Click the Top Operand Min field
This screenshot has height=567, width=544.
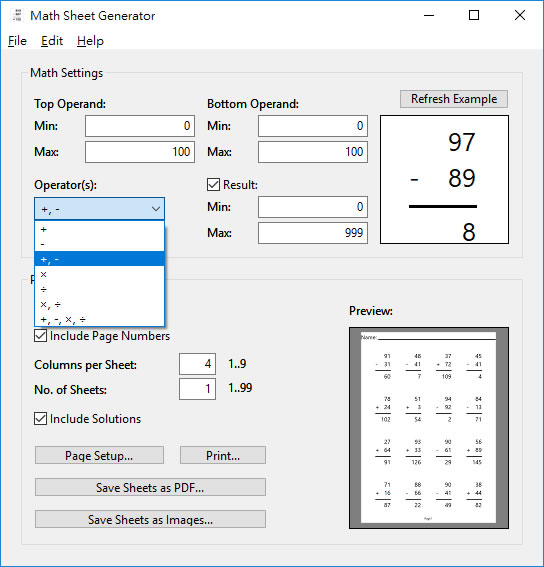tap(140, 126)
